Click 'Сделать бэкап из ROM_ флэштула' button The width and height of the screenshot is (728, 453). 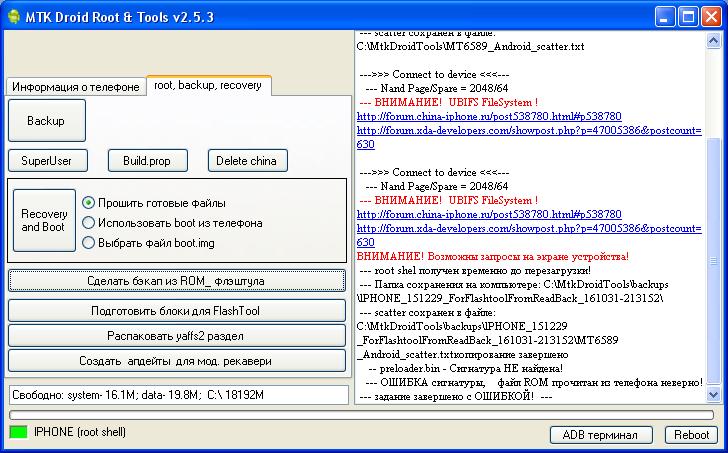point(176,281)
